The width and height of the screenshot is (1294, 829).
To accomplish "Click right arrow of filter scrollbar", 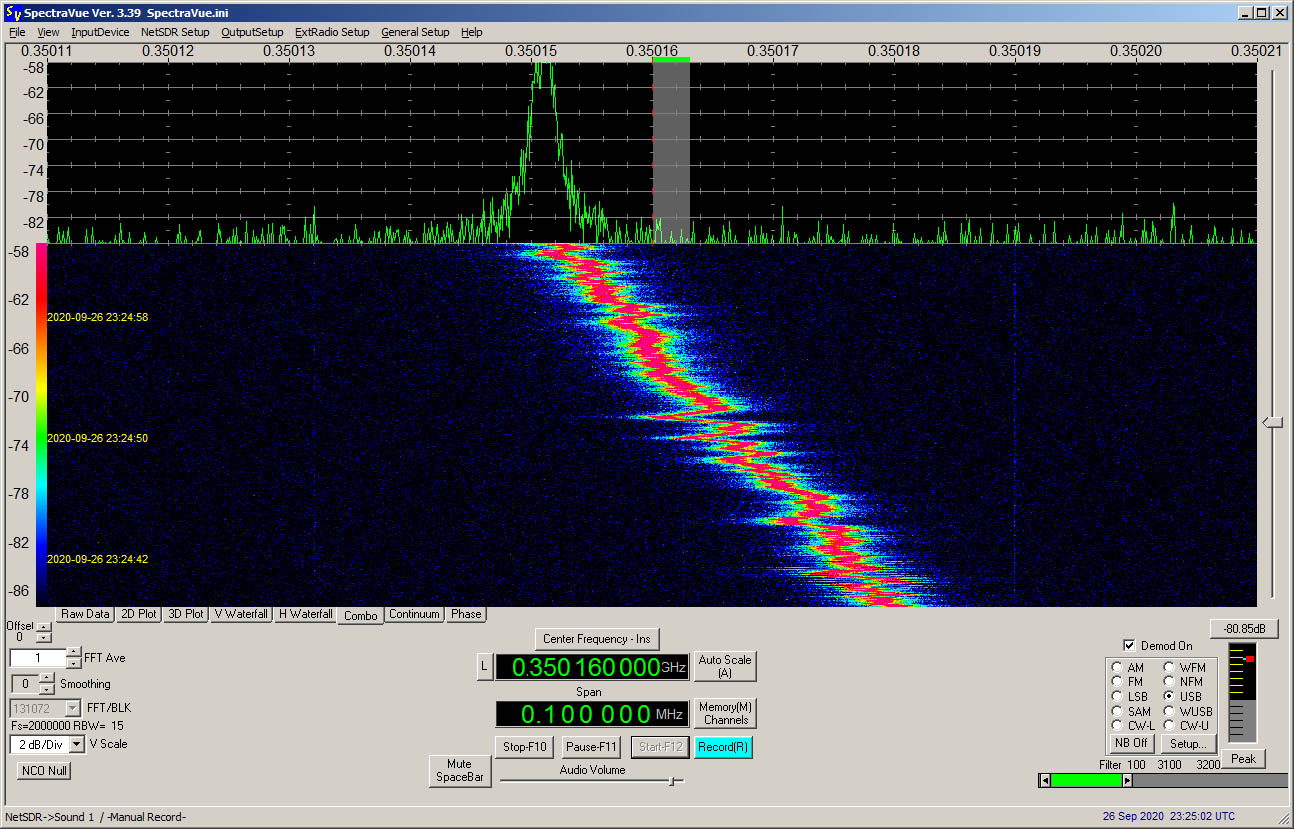I will coord(1127,780).
